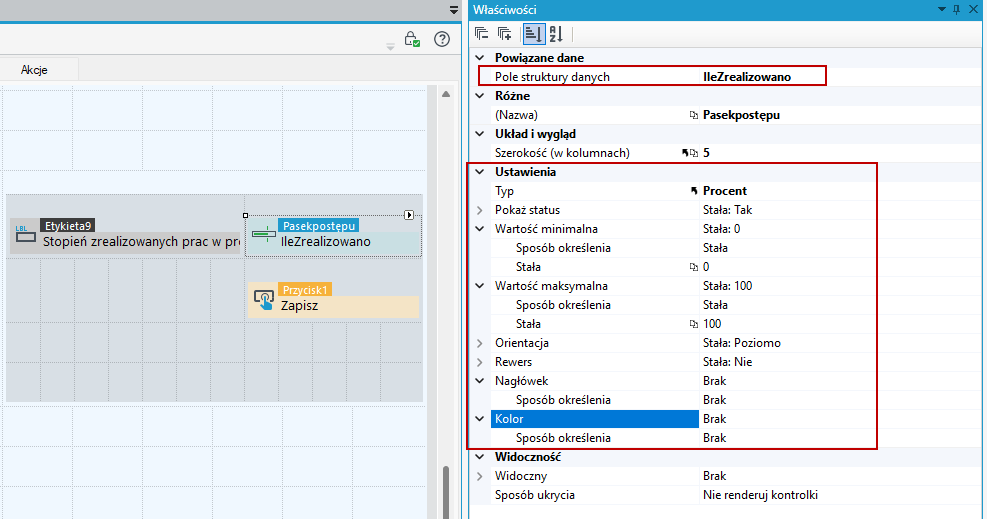987x519 pixels.
Task: Select the Pasekpostępu control in designer
Action: click(x=333, y=235)
